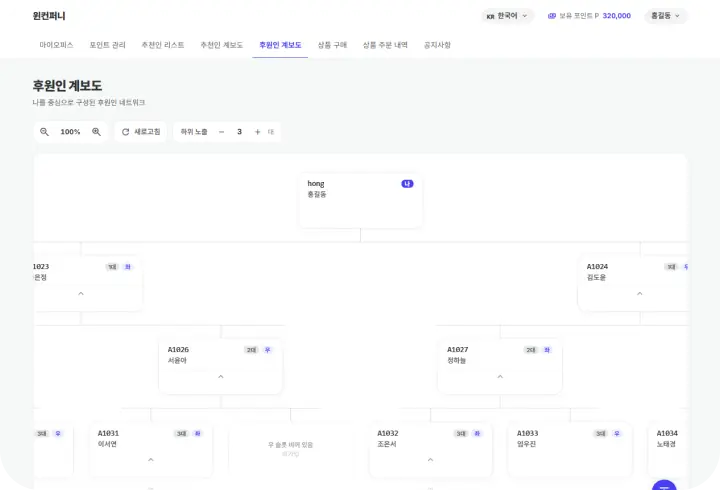Viewport: 720px width, 490px height.
Task: Click the 100% zoom level text
Action: click(x=70, y=132)
